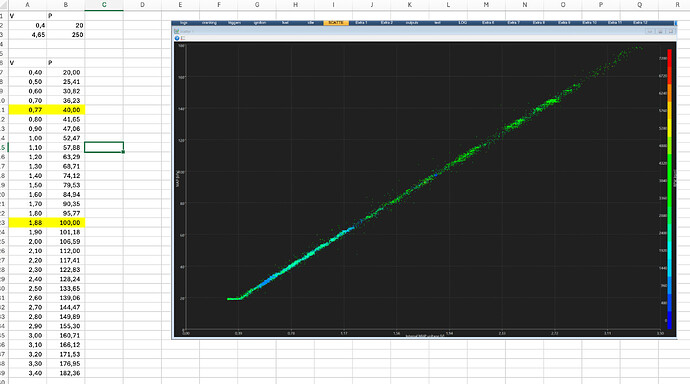Click the scatter window title icon
Image resolution: width=690 pixels, height=384 pixels.
coord(176,32)
